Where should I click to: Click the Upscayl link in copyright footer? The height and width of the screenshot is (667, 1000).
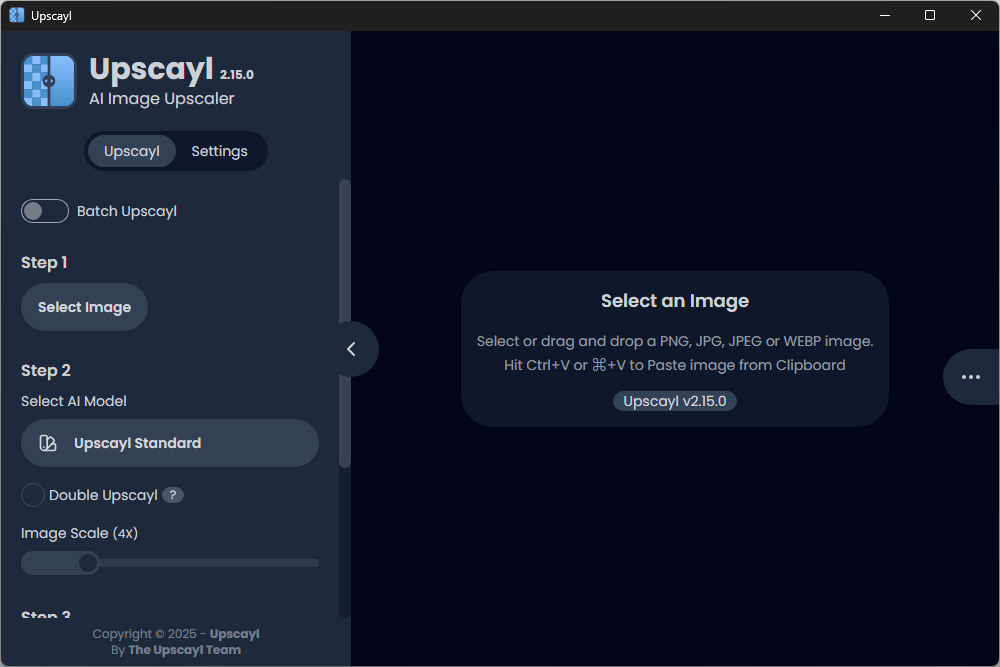[235, 634]
